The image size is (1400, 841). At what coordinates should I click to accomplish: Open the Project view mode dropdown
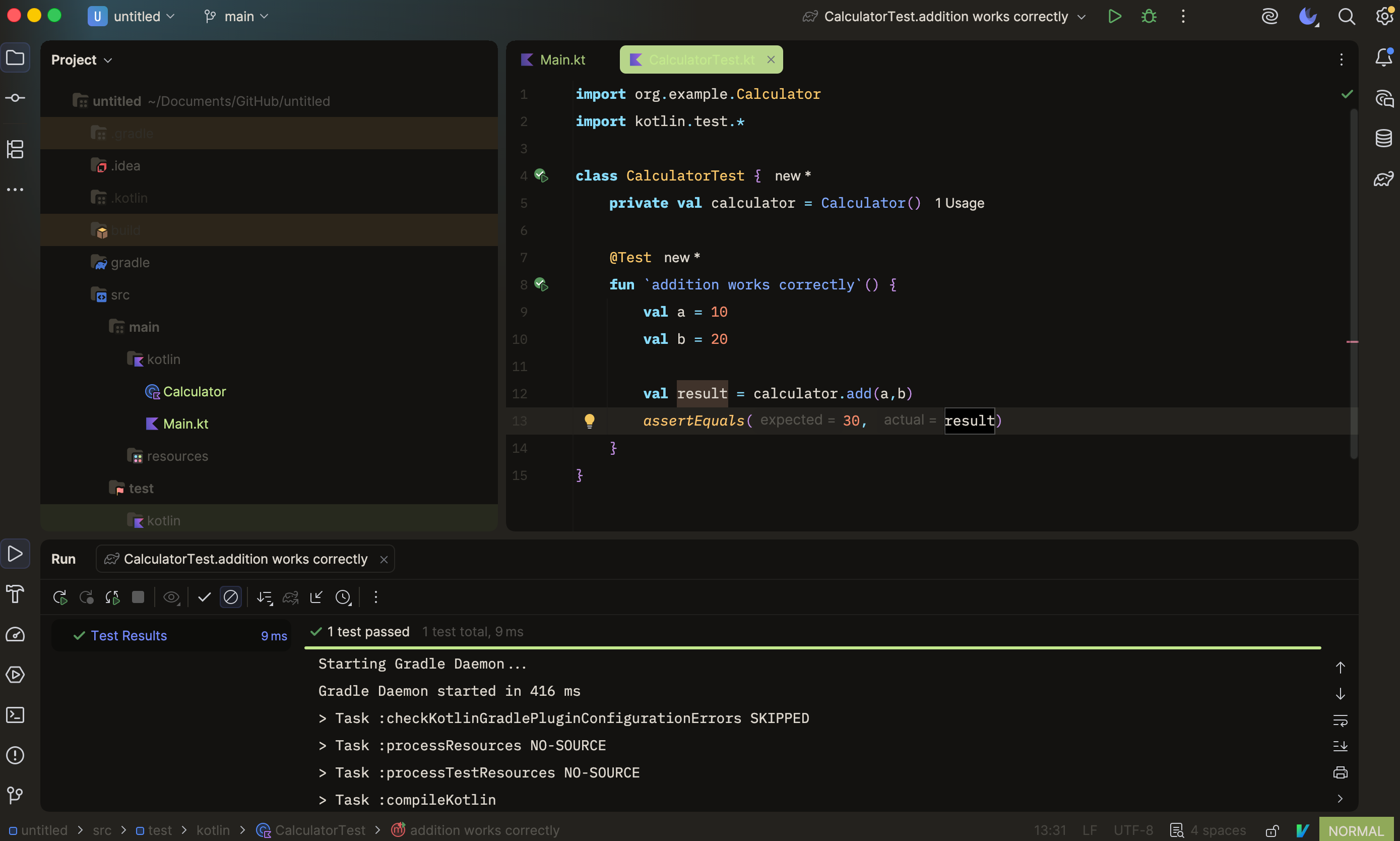[x=82, y=60]
